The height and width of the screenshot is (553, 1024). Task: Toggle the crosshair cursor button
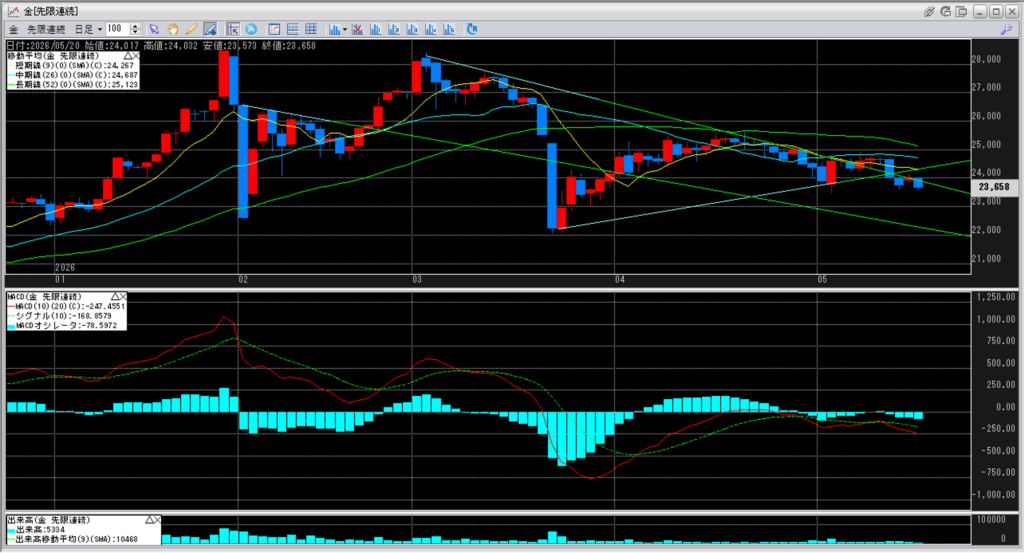click(x=233, y=29)
